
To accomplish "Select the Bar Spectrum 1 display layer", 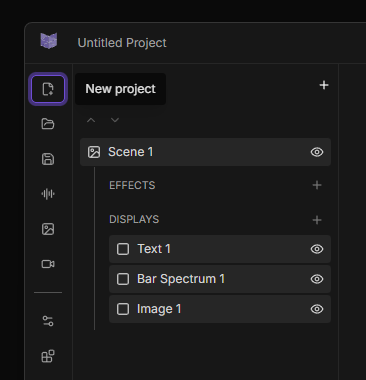I will click(x=220, y=279).
